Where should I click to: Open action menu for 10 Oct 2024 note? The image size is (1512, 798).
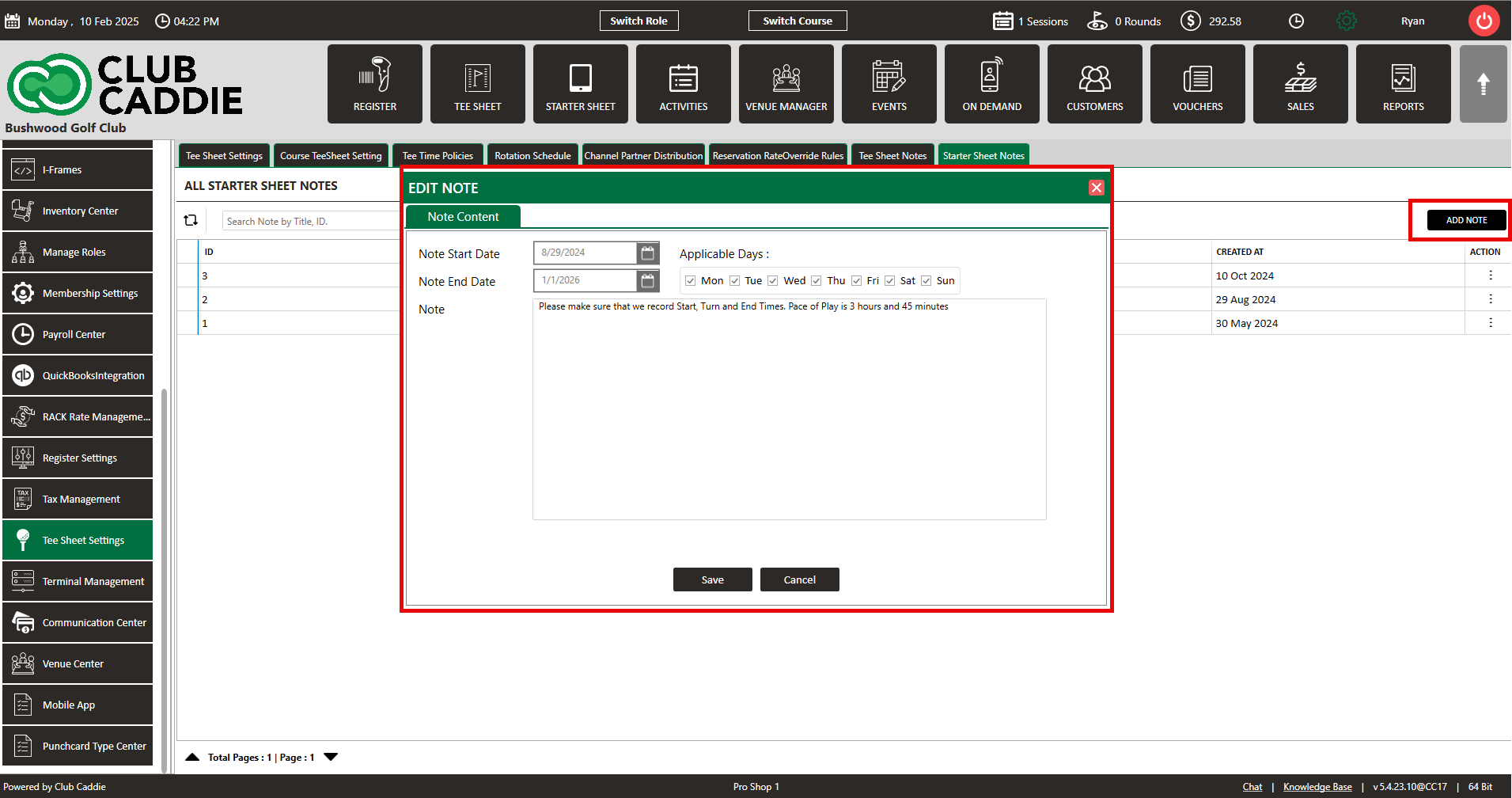pos(1490,275)
